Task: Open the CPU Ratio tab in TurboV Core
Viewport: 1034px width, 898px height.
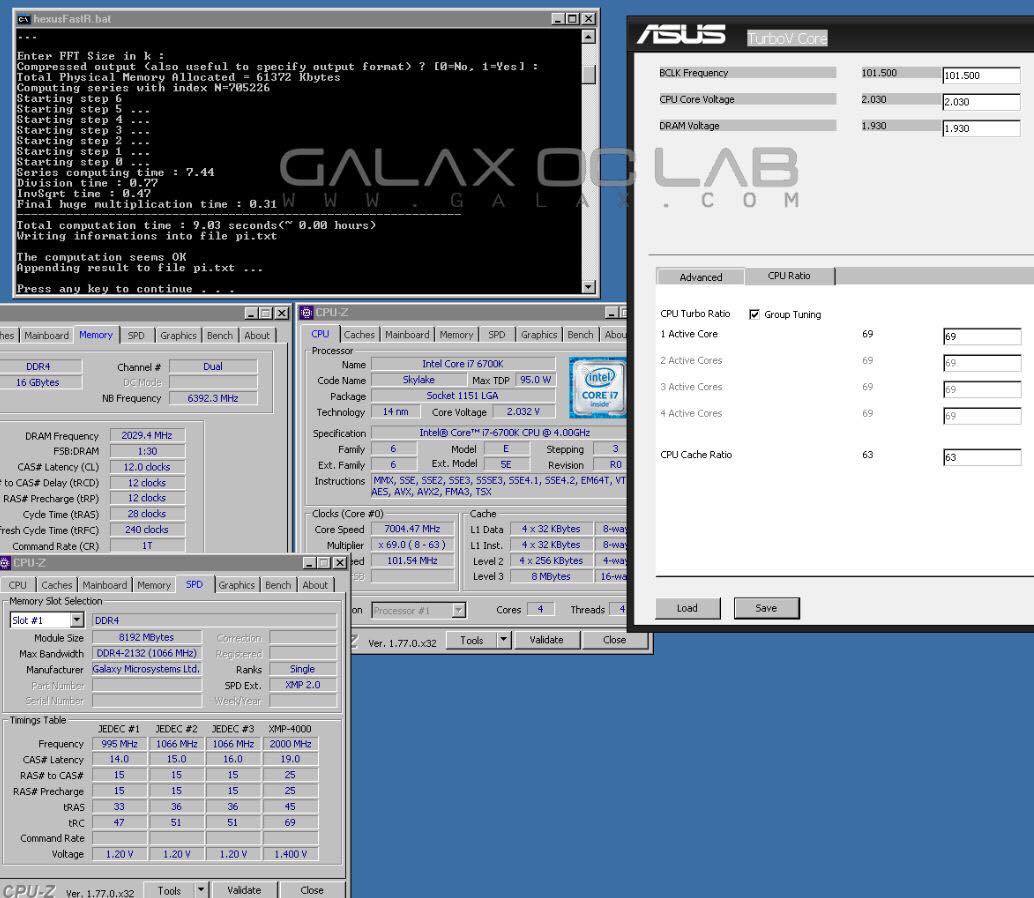Action: coord(789,276)
